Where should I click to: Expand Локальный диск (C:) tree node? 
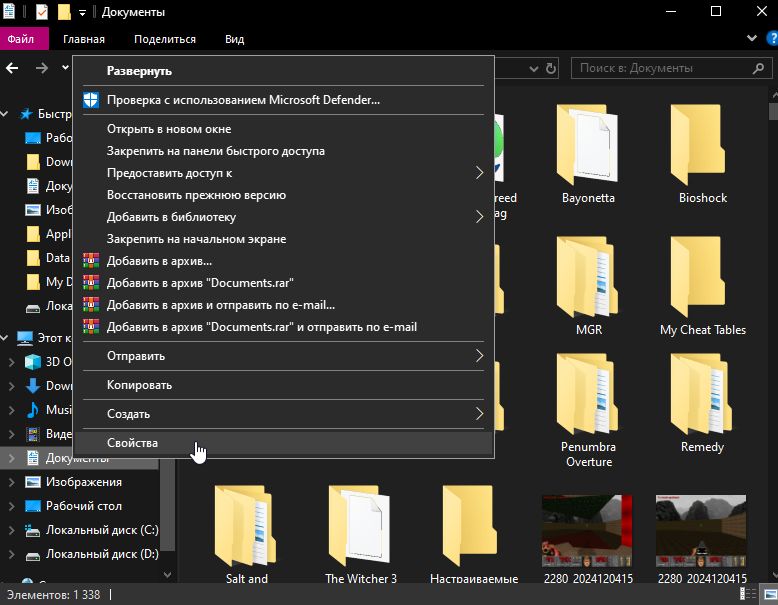tap(11, 530)
